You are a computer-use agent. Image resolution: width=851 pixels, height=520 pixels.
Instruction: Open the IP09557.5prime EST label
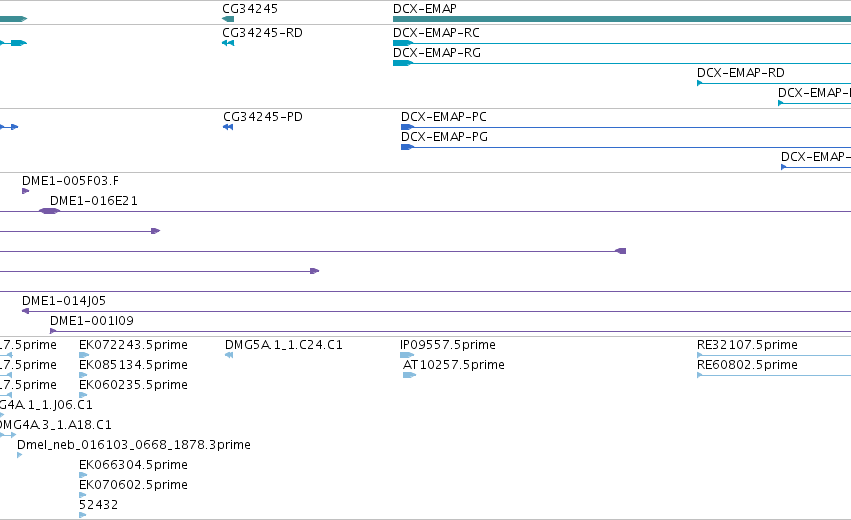(x=448, y=345)
